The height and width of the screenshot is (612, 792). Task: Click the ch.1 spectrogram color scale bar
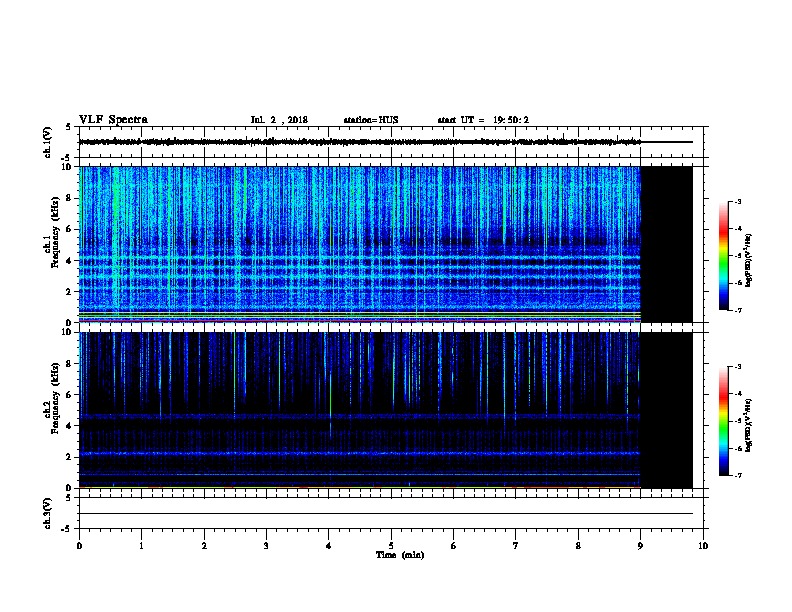tap(723, 256)
